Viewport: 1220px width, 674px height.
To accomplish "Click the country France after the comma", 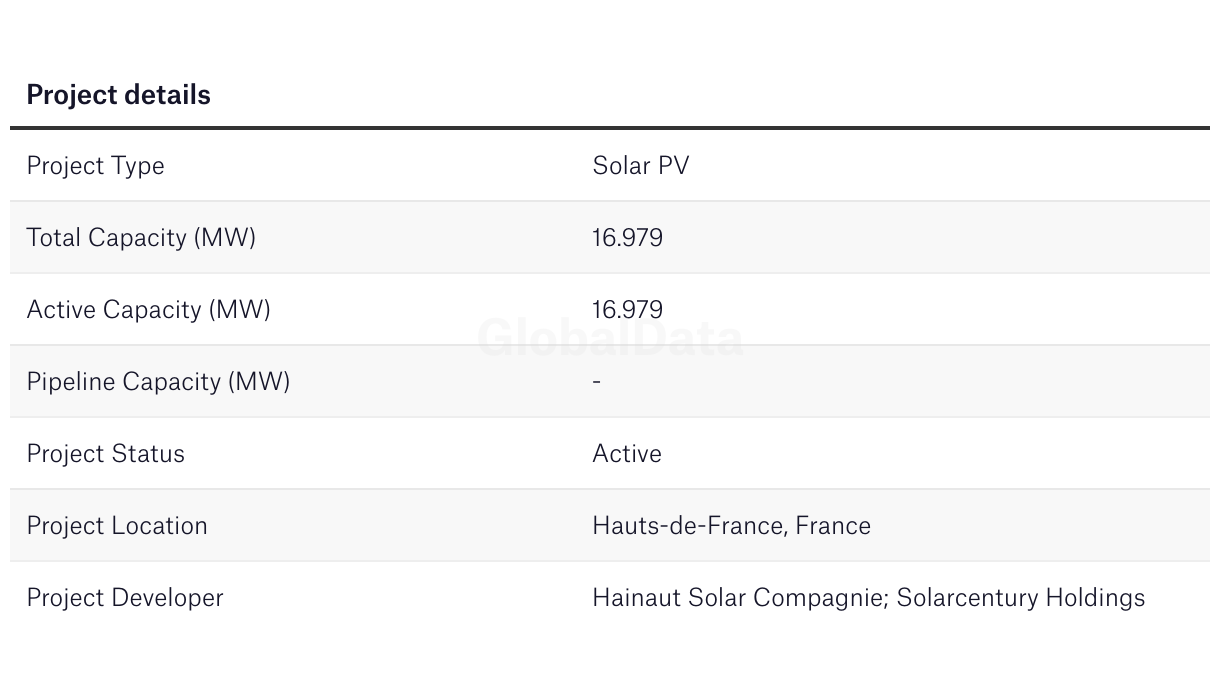I will click(x=833, y=526).
